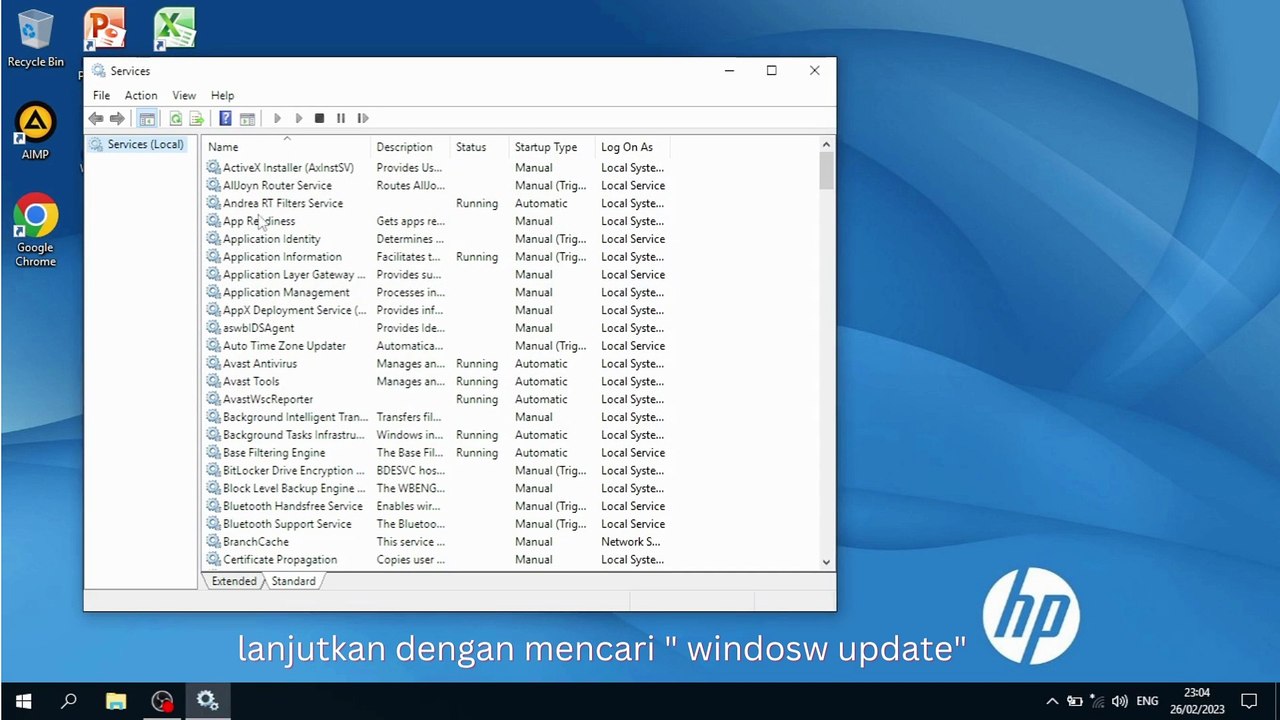Open the volume control in the system tray
The image size is (1280, 720).
(x=1119, y=702)
